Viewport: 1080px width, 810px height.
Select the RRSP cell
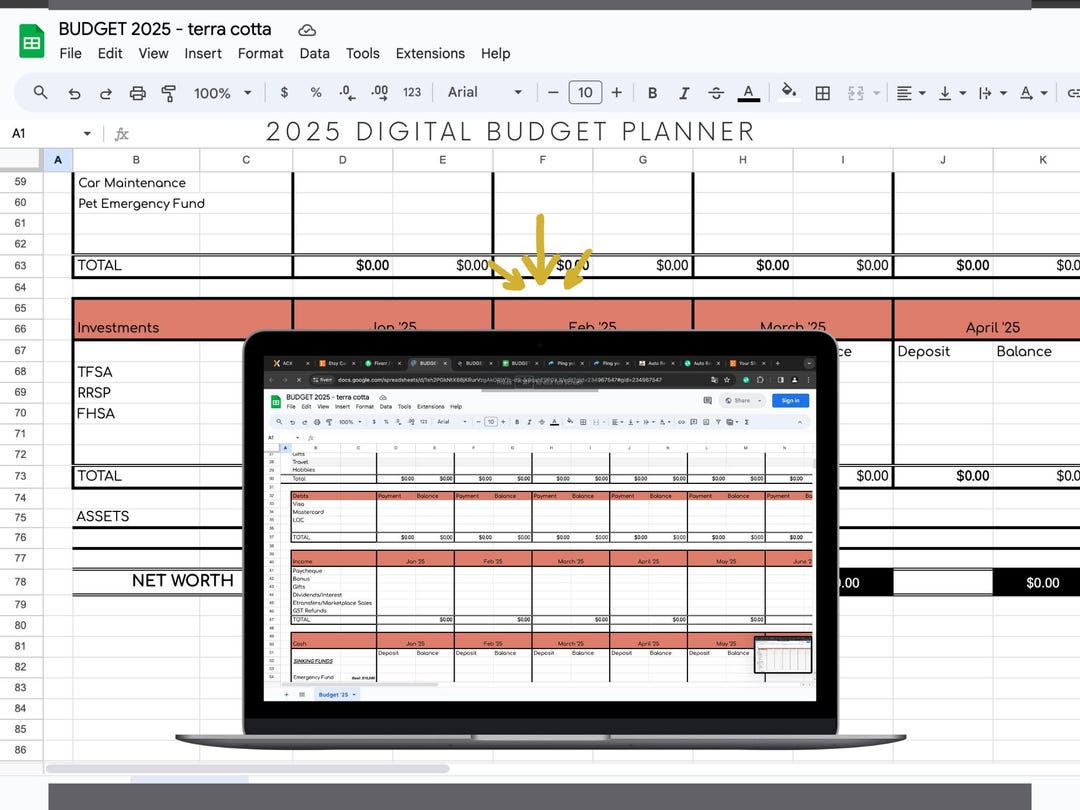[136, 393]
